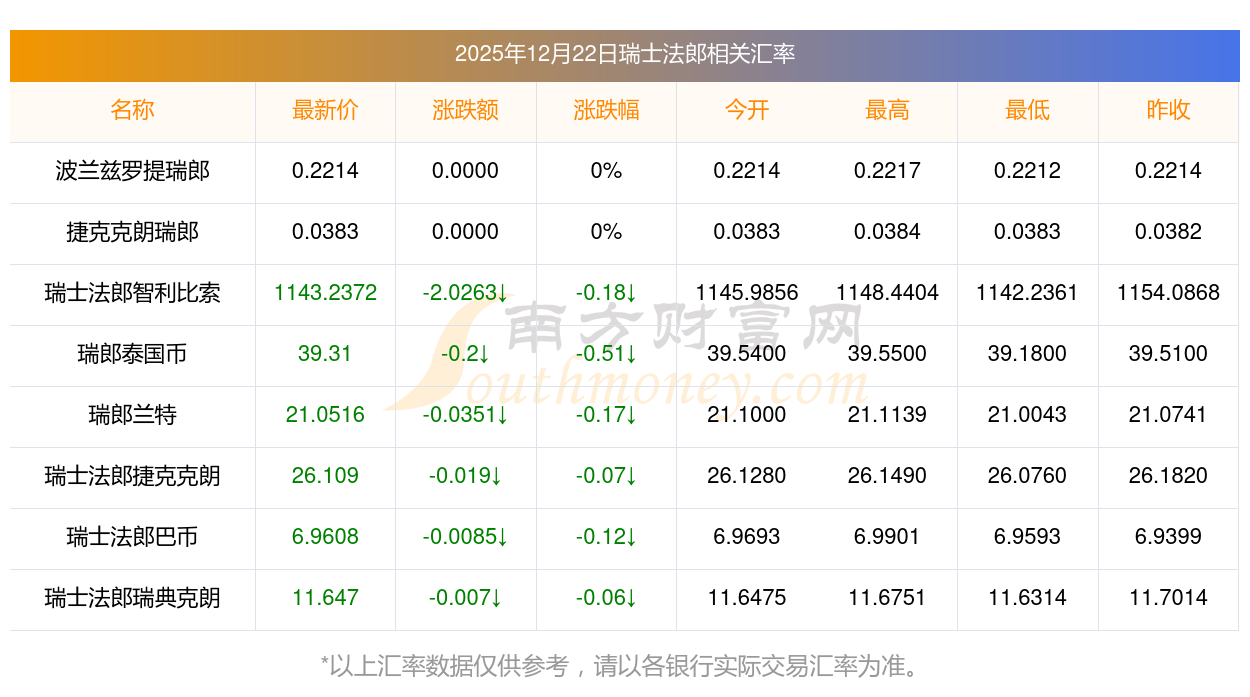Select change percent -0.17↓

coord(606,415)
